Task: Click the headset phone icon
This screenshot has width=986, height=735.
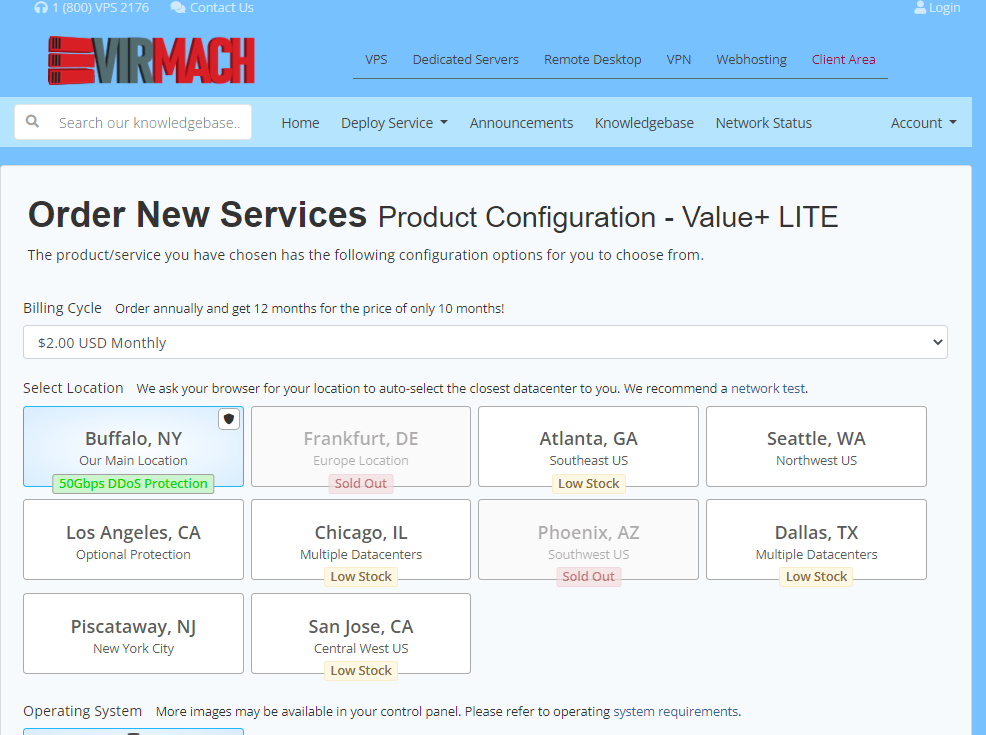Action: (41, 8)
